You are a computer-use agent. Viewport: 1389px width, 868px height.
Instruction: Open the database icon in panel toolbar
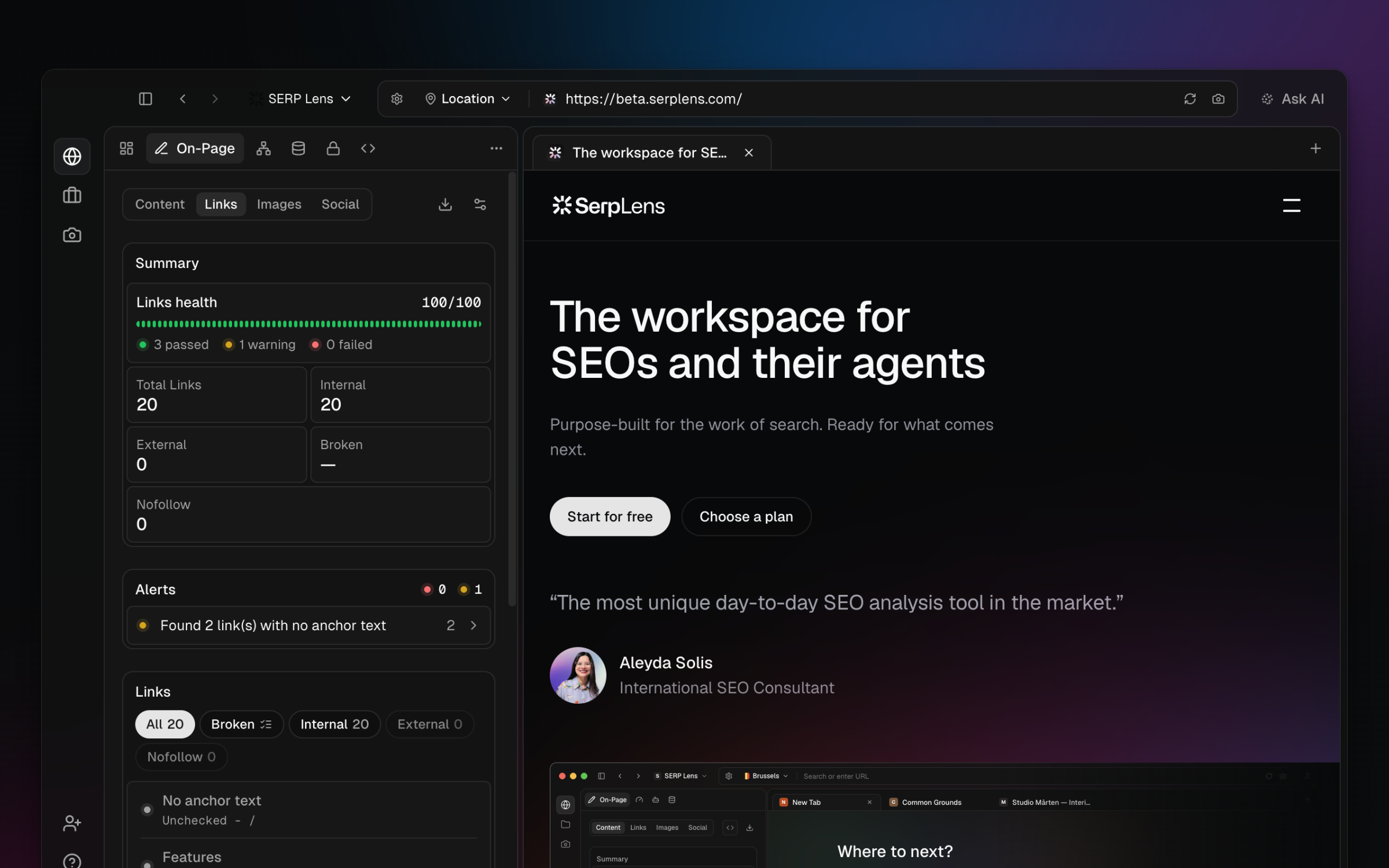pos(299,149)
